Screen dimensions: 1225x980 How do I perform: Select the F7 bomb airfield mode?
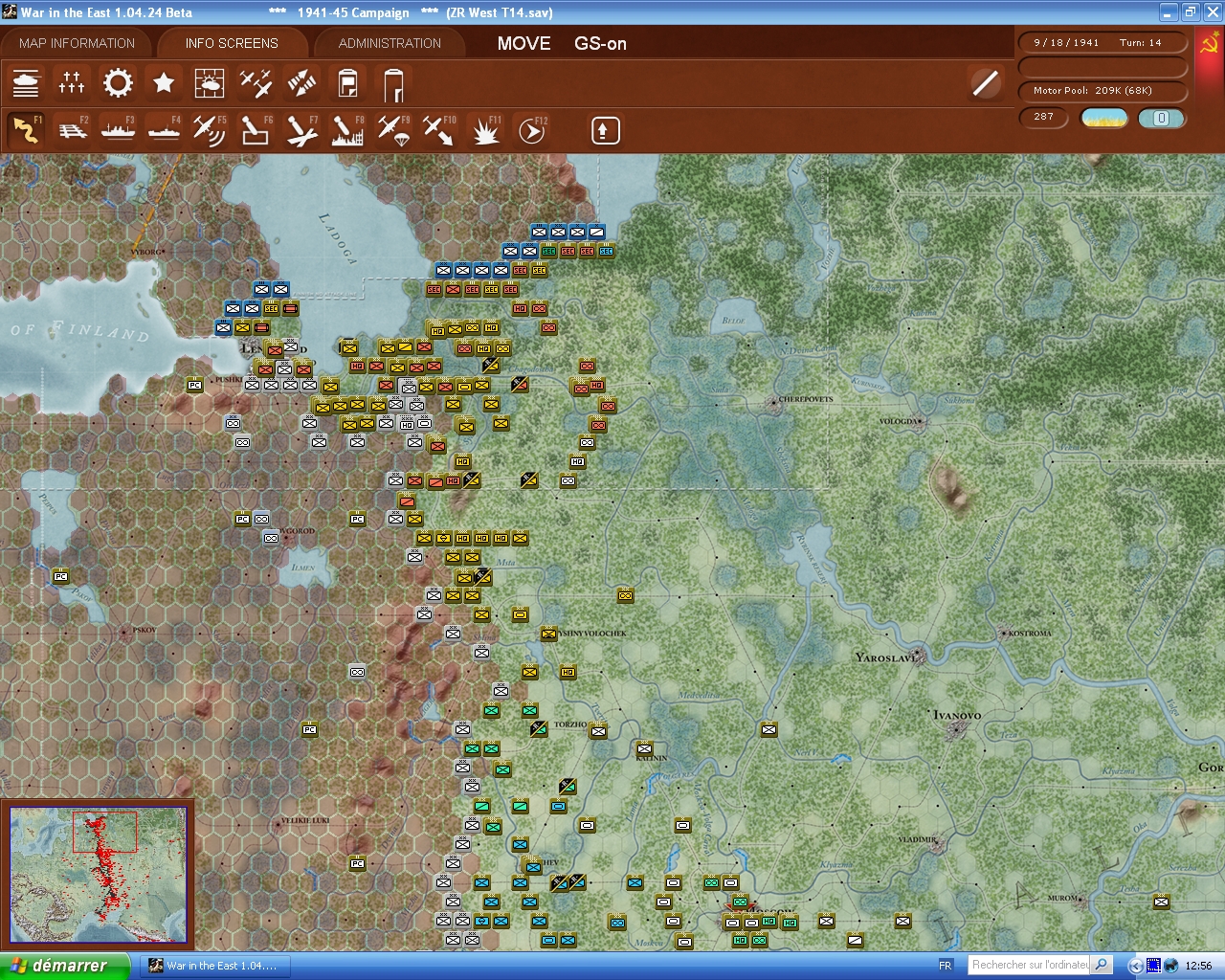point(301,130)
